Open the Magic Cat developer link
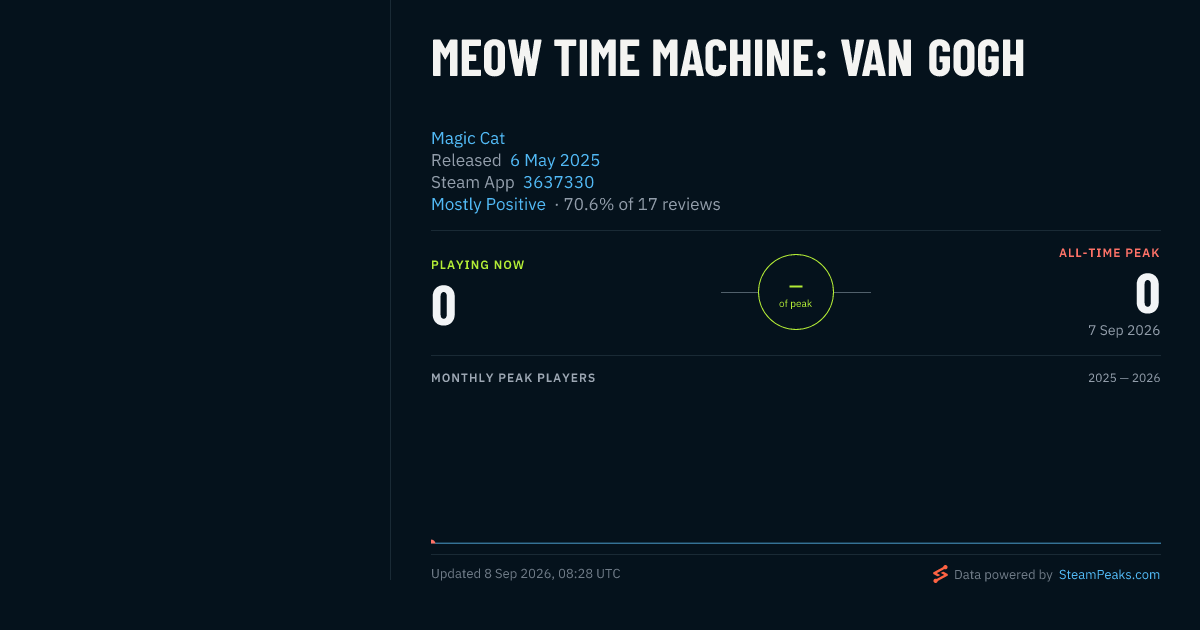Screen dimensions: 1200x630 pyautogui.click(x=468, y=138)
